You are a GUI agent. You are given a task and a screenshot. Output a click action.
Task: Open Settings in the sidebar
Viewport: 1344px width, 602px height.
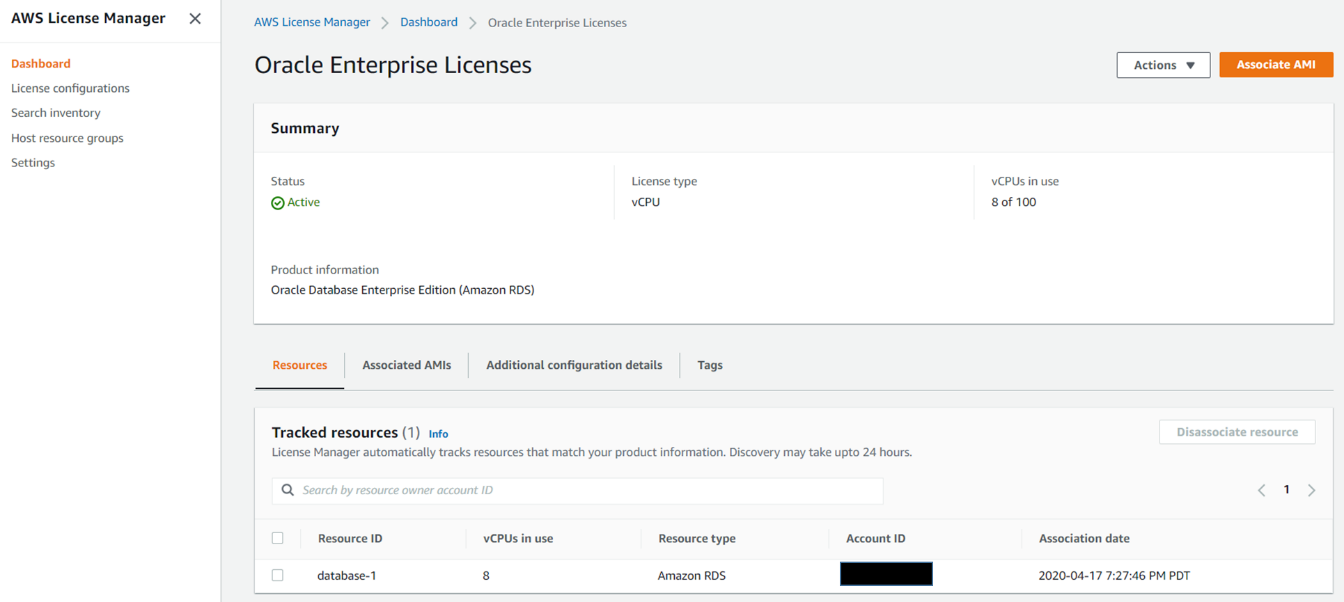(33, 163)
